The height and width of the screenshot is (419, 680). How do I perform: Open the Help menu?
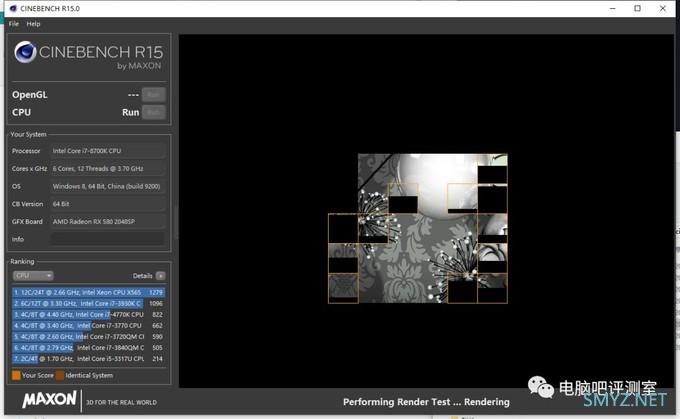click(x=33, y=24)
